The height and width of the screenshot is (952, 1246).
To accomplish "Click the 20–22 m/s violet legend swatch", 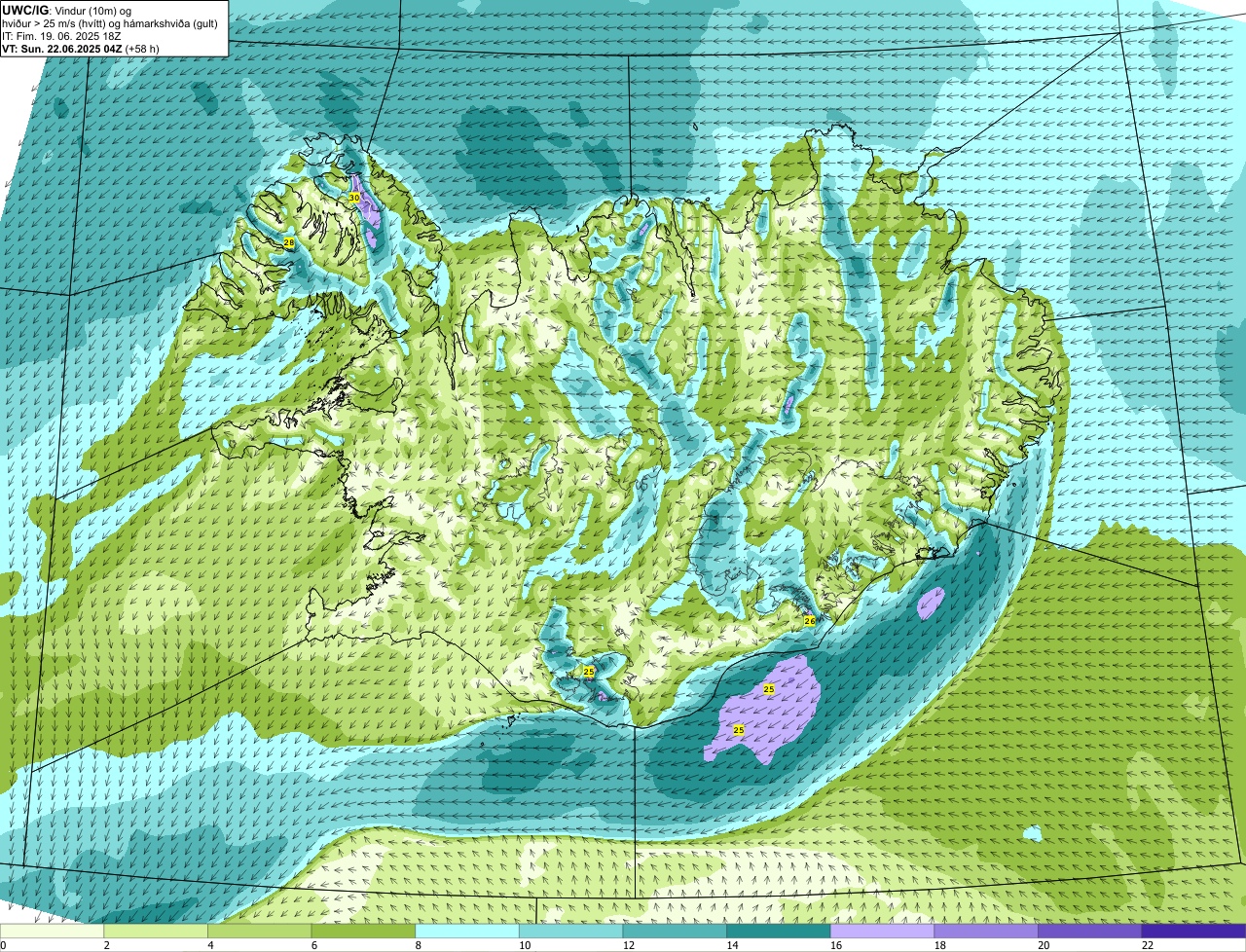I will (1090, 931).
